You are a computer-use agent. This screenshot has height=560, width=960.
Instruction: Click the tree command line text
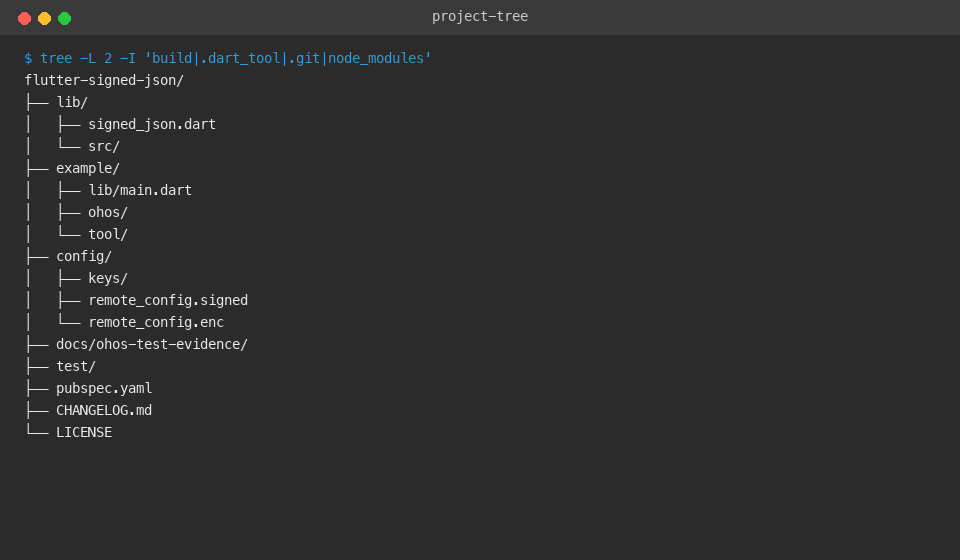[228, 58]
